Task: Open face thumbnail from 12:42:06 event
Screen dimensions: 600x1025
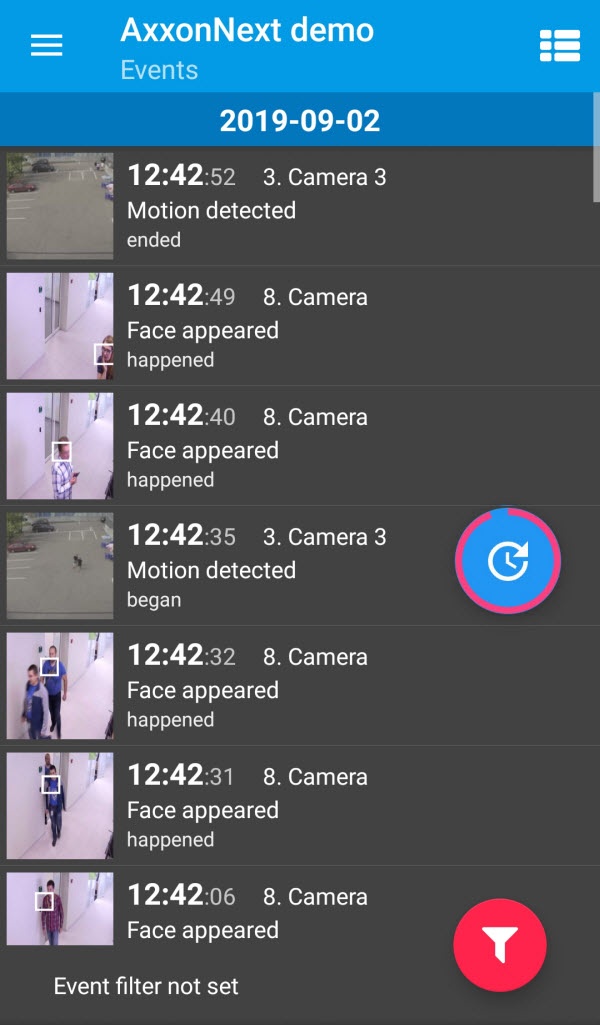Action: pos(60,908)
